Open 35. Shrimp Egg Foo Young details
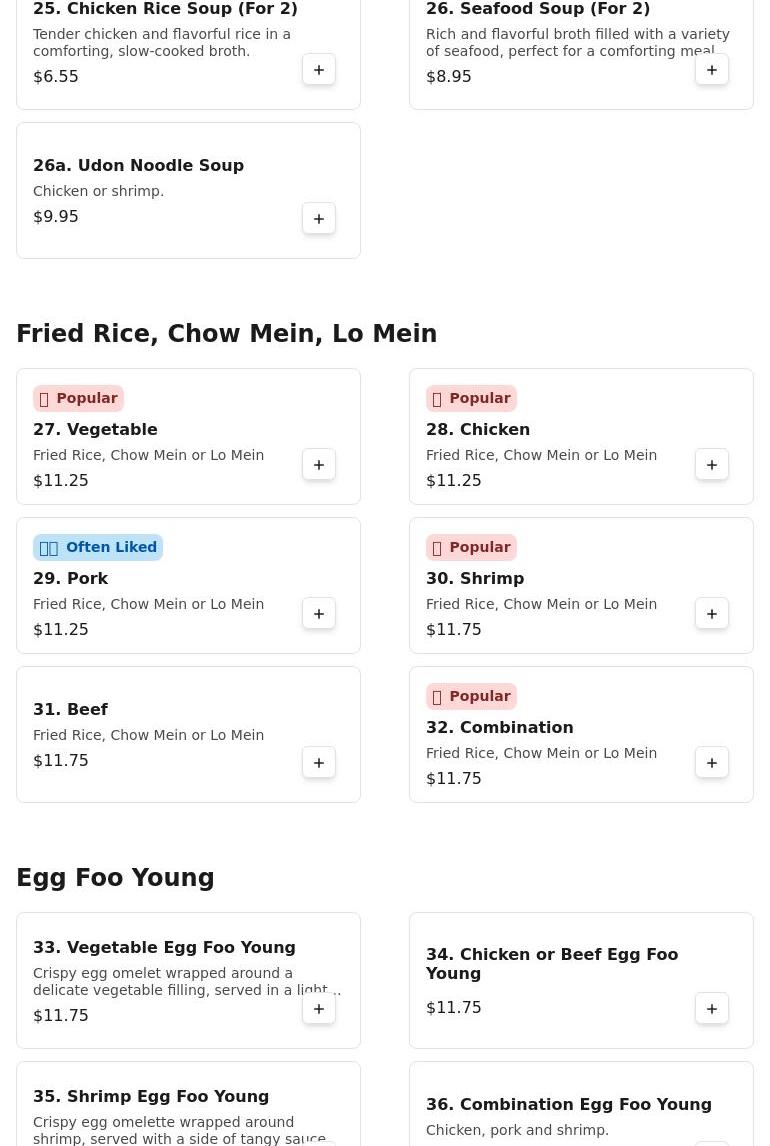Screen dimensions: 770x1146 pos(151,1097)
